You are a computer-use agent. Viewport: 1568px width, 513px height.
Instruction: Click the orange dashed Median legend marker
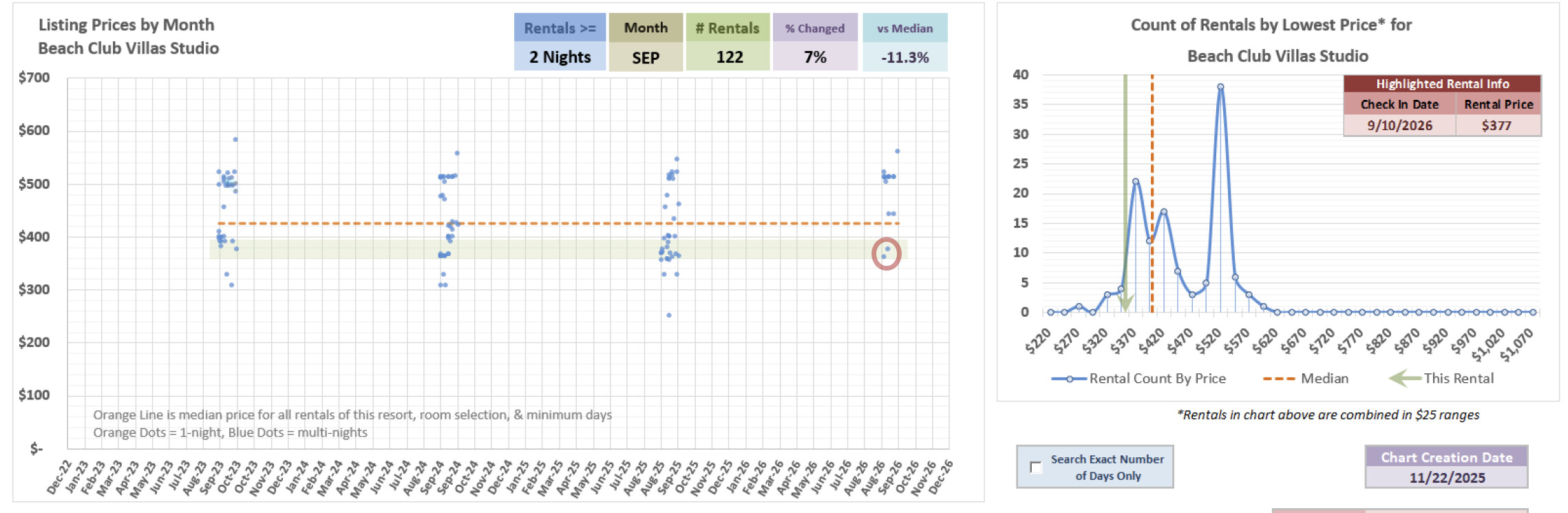(x=1278, y=379)
